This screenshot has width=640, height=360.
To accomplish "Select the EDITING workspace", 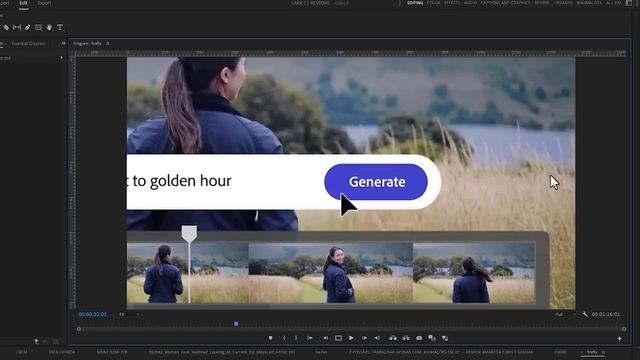I will click(x=415, y=3).
